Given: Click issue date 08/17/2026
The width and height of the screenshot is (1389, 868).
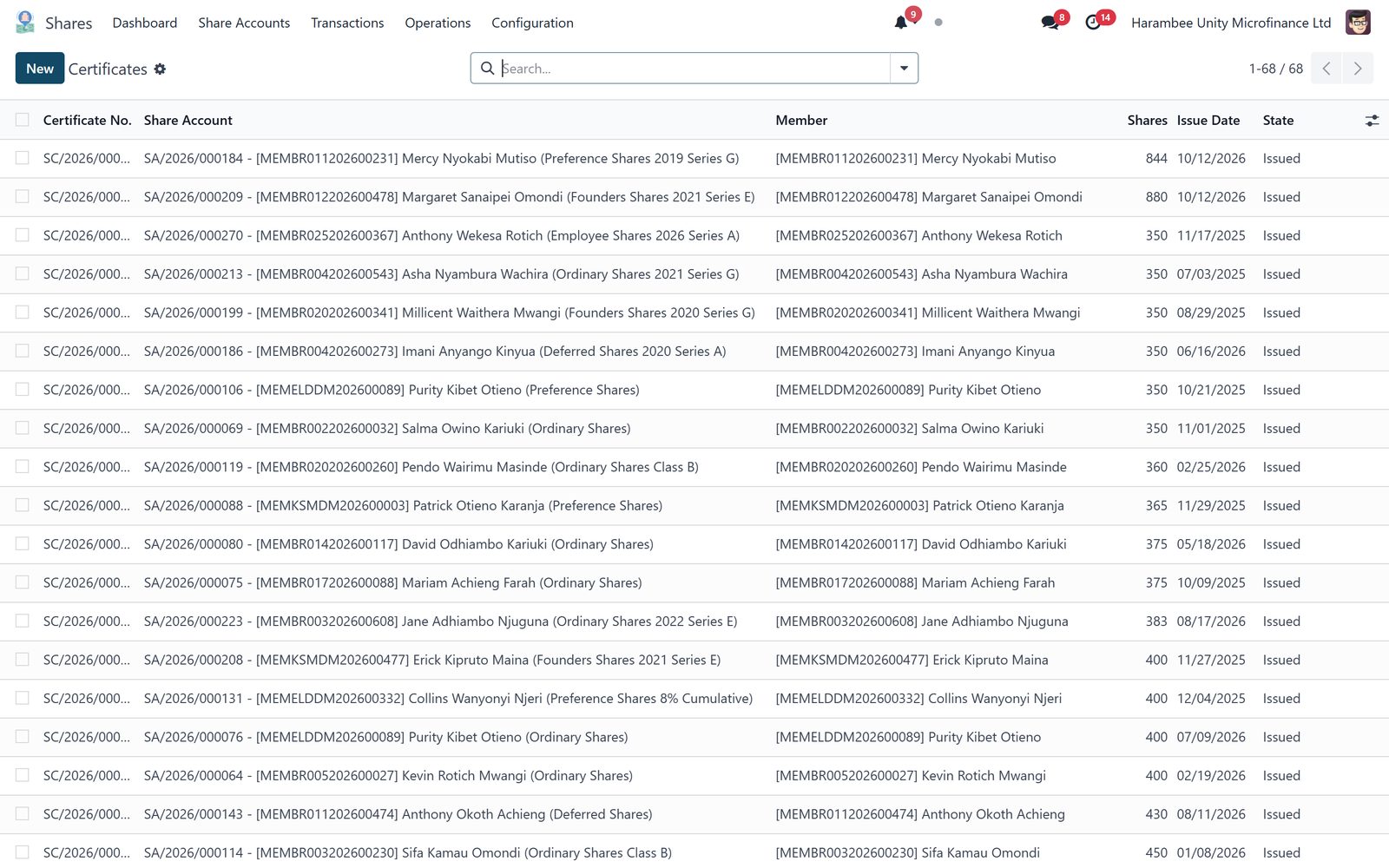Looking at the screenshot, I should click(1211, 621).
